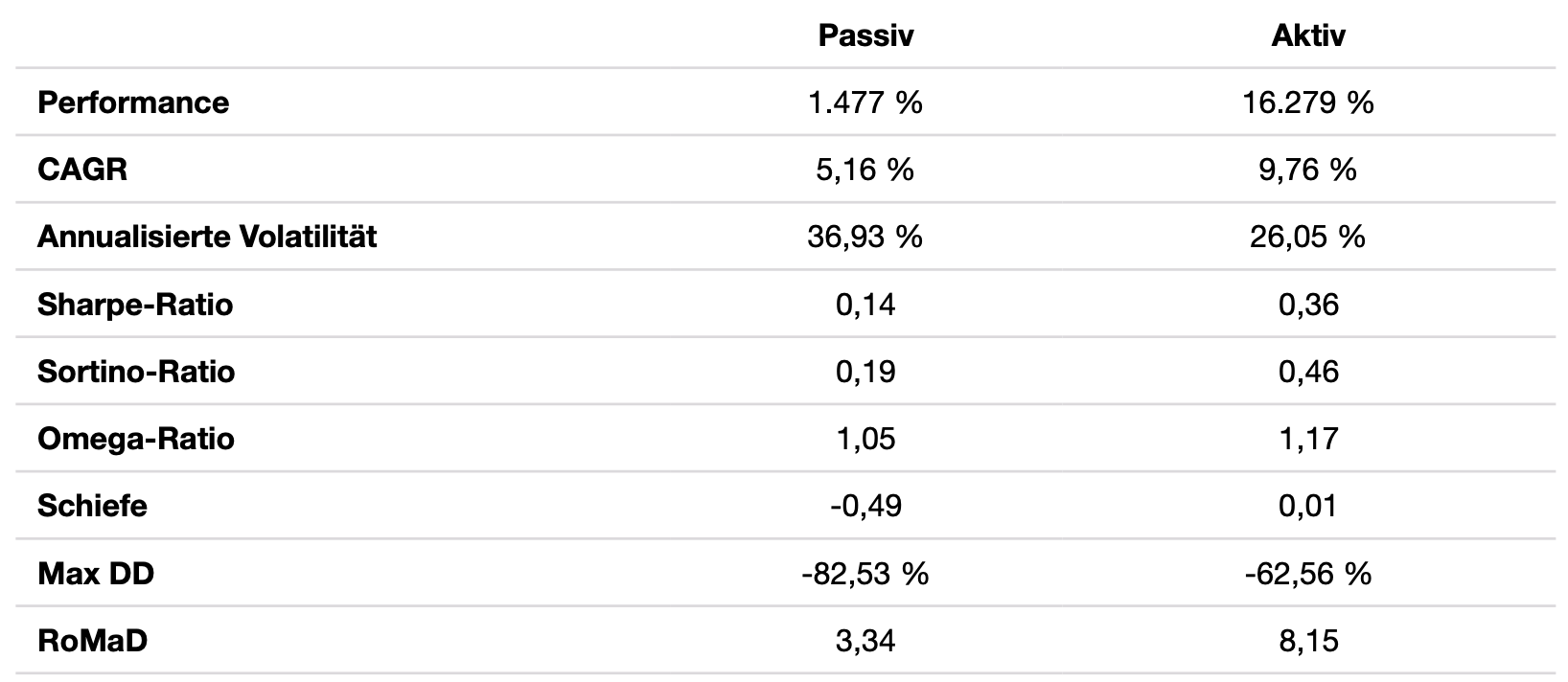
Task: Select the CAGR row label
Action: coord(81,170)
